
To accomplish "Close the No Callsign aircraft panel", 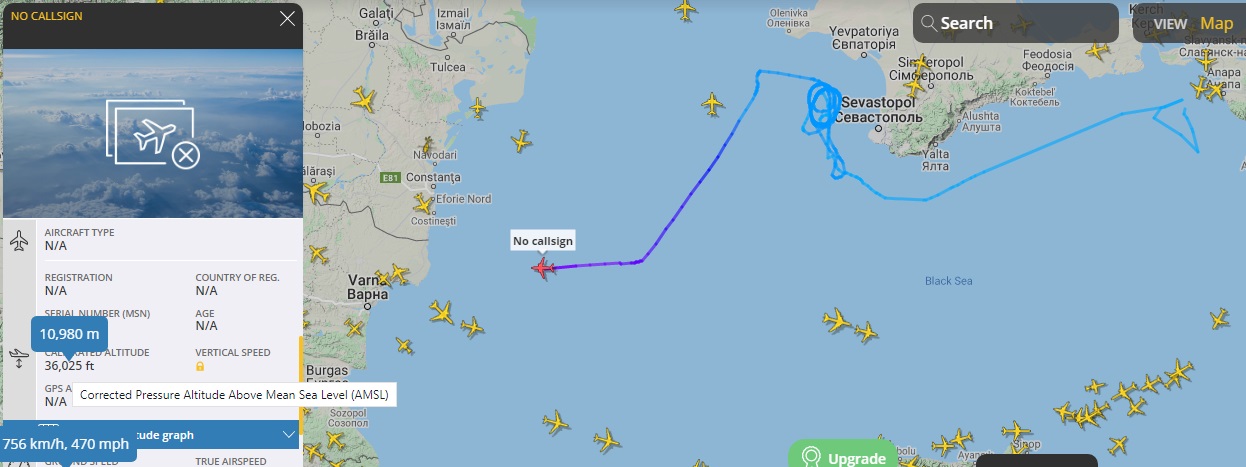I will pos(288,18).
